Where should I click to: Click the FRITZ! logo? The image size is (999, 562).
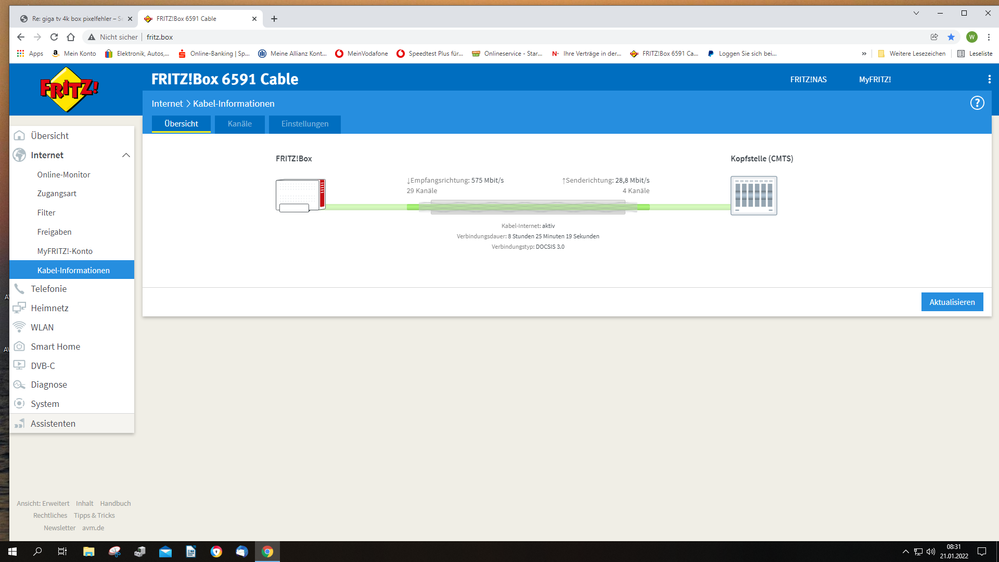click(69, 89)
